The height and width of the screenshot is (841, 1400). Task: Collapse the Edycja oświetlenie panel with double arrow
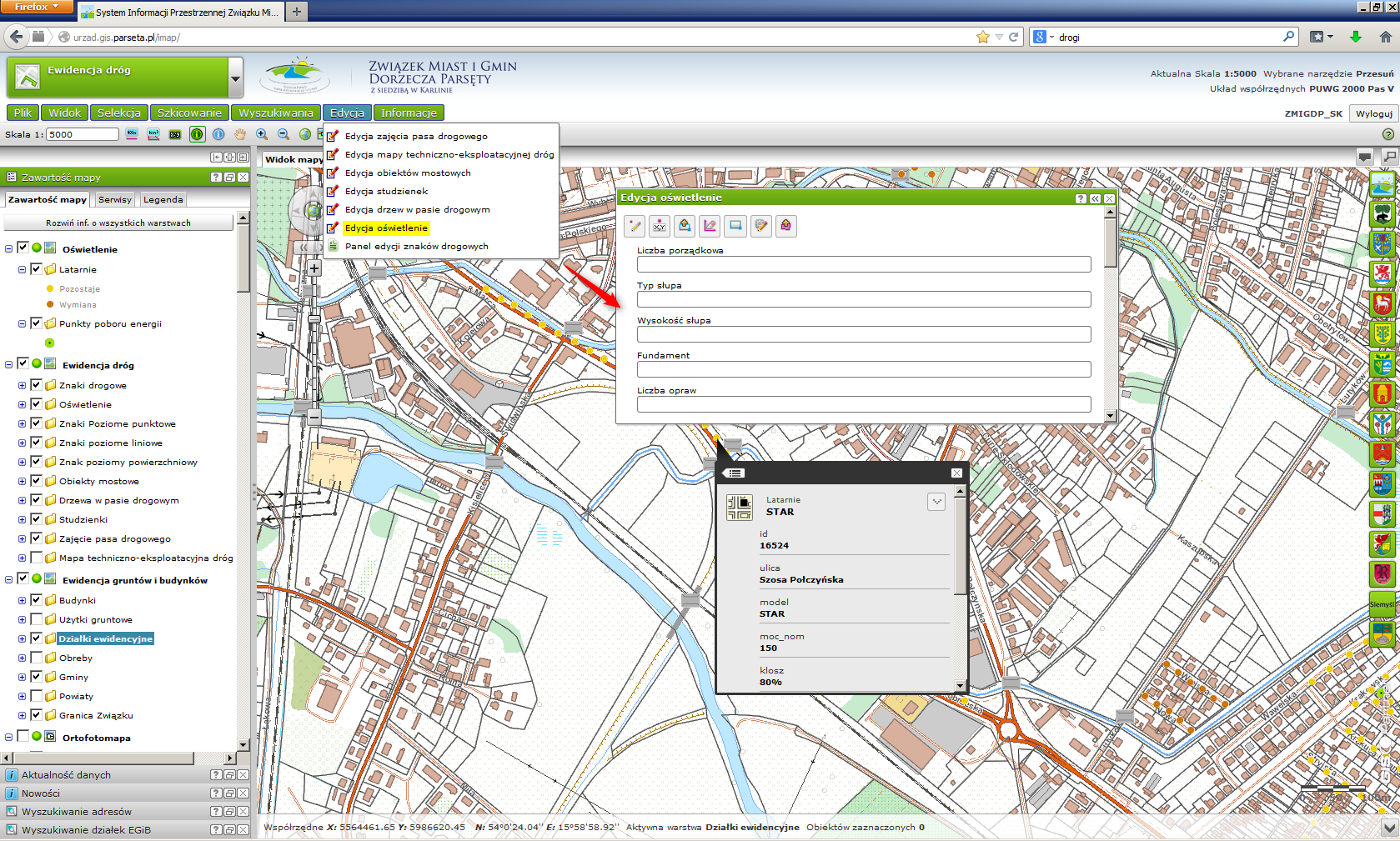(x=1095, y=198)
